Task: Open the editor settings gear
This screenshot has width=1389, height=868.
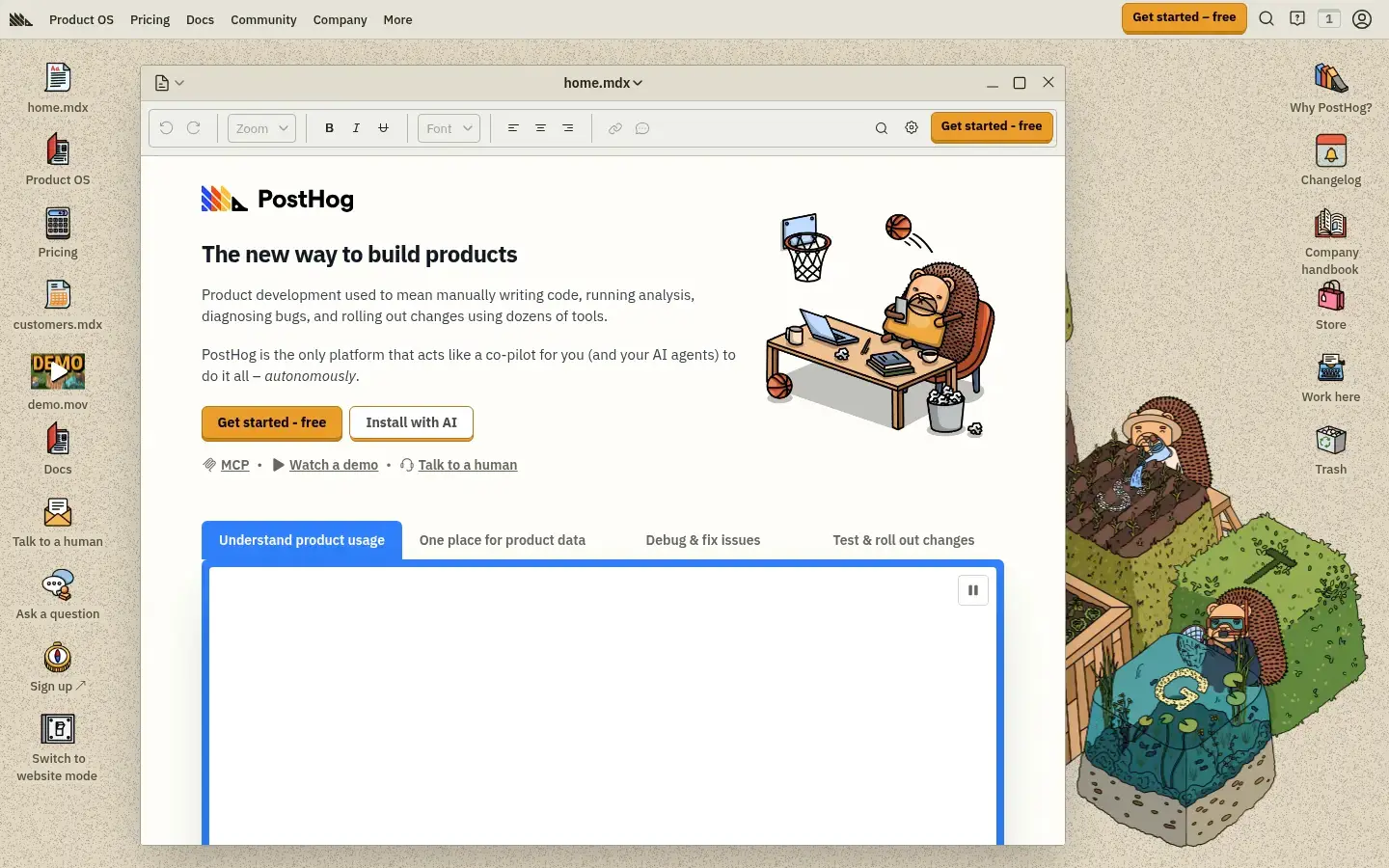Action: tap(912, 128)
